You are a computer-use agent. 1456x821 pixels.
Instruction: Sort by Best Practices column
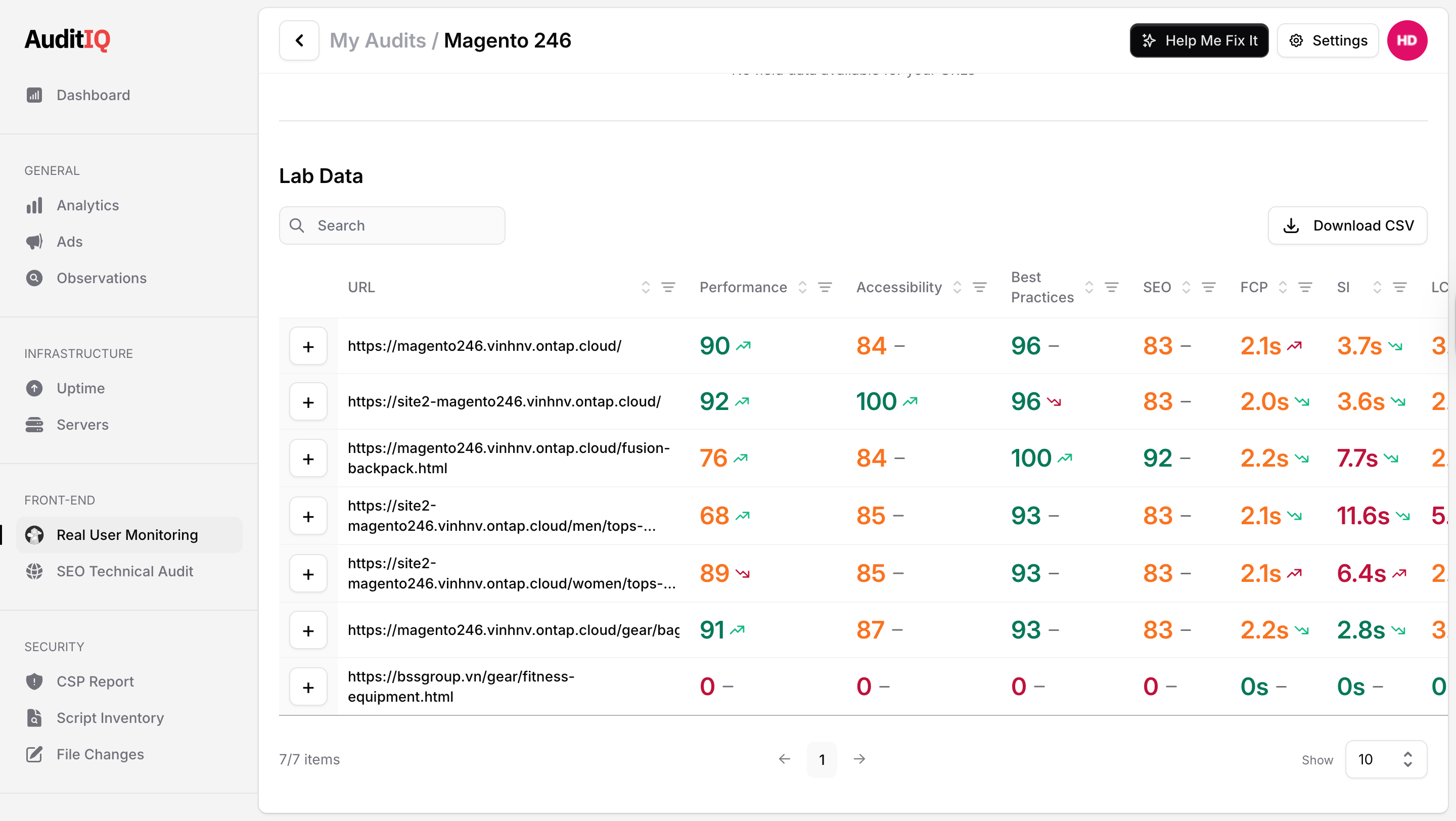pos(1089,288)
